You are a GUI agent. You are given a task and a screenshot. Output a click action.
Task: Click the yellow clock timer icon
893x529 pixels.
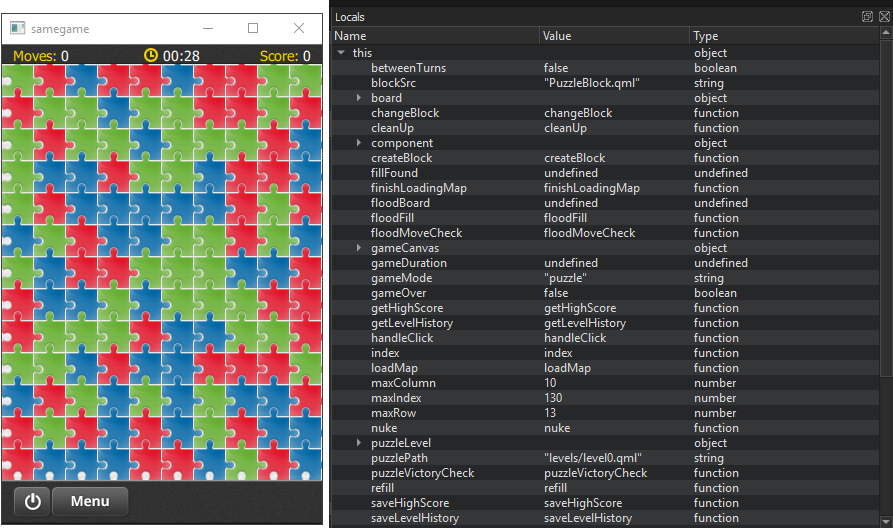[x=151, y=56]
